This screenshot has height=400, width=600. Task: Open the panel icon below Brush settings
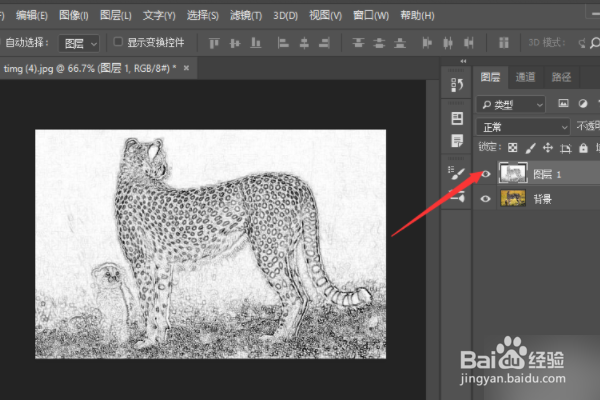click(x=457, y=196)
